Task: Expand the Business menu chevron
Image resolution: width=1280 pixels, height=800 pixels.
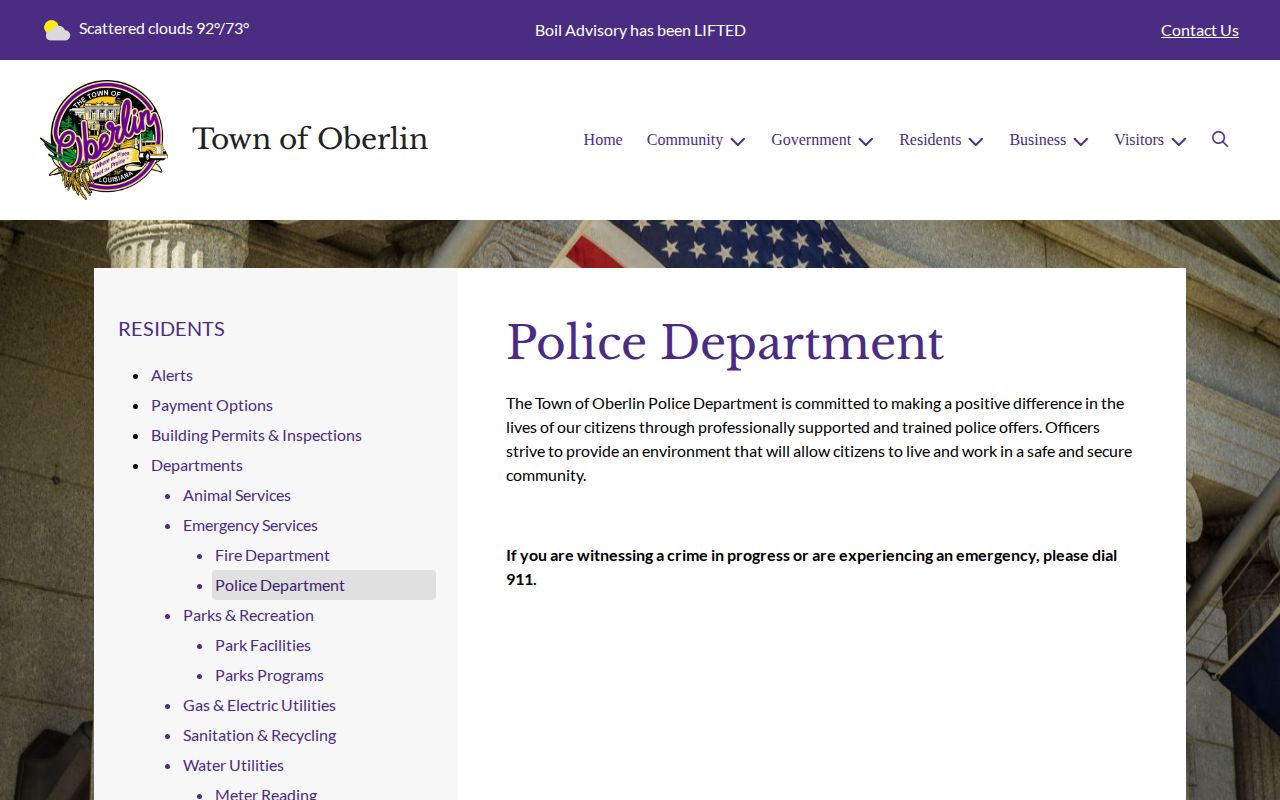Action: tap(1081, 141)
